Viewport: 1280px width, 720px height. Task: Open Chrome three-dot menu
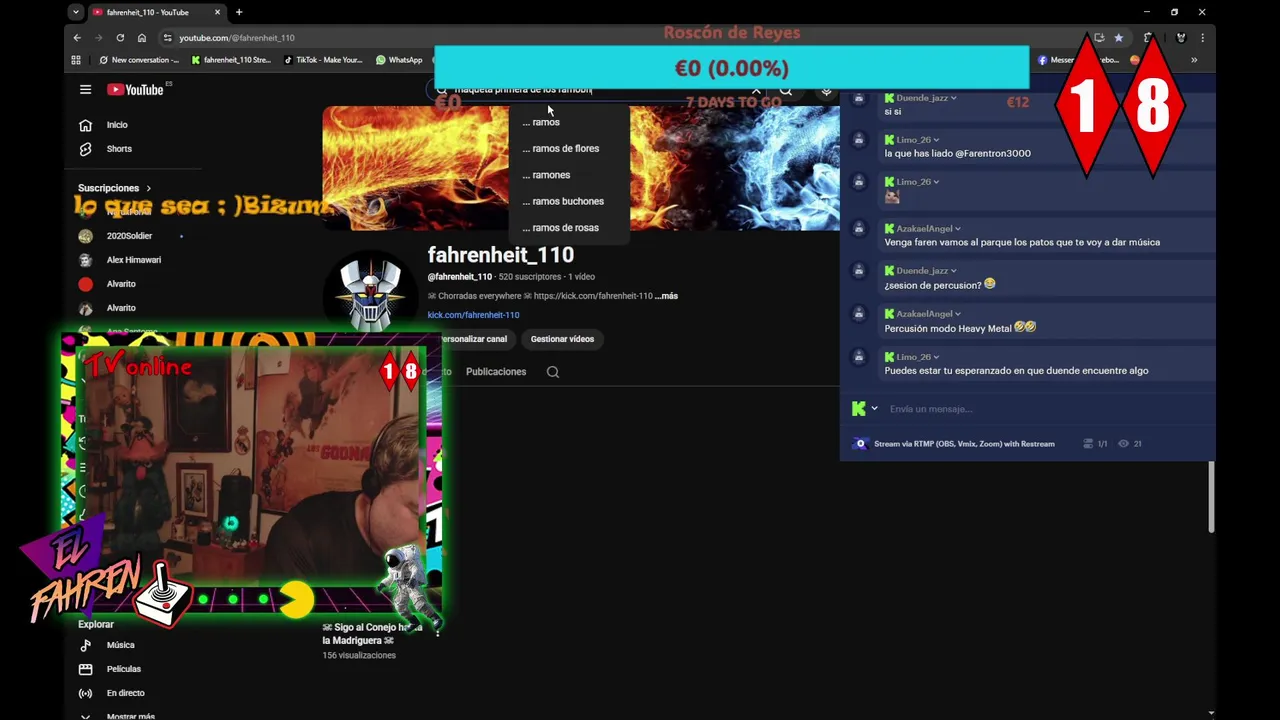(1202, 38)
